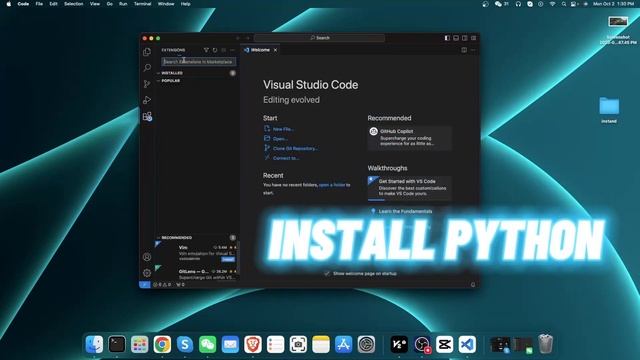This screenshot has height=360, width=640.
Task: Go forward using the title bar arrow
Action: click(x=247, y=38)
